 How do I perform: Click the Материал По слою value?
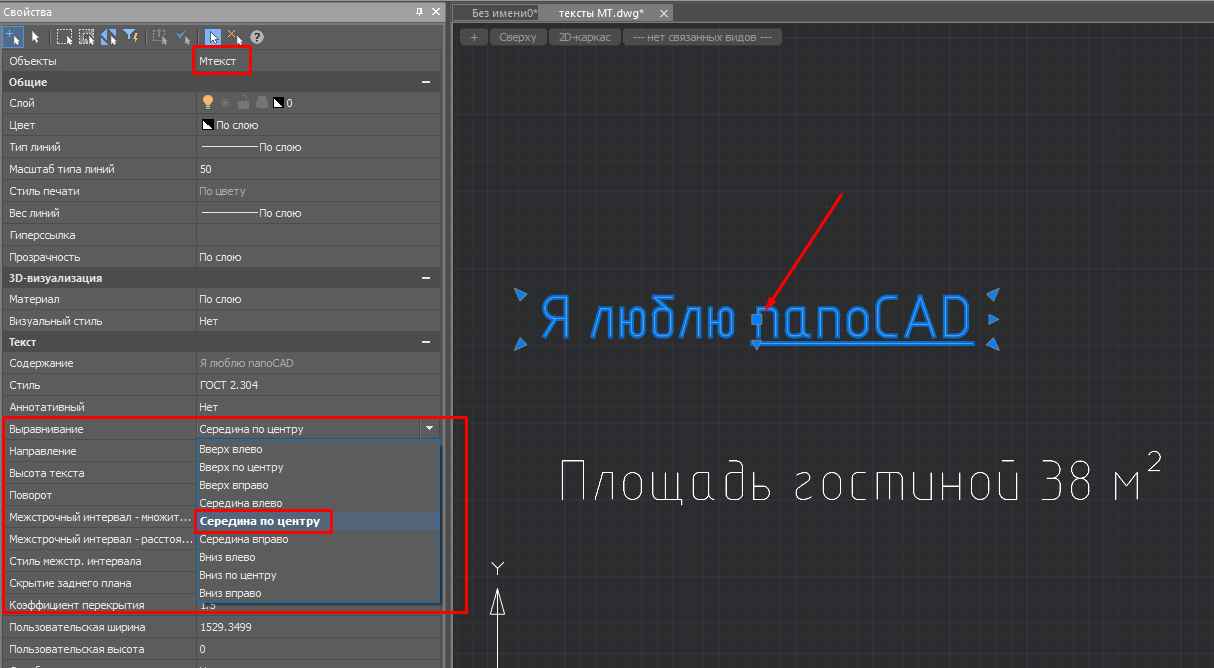click(x=318, y=299)
